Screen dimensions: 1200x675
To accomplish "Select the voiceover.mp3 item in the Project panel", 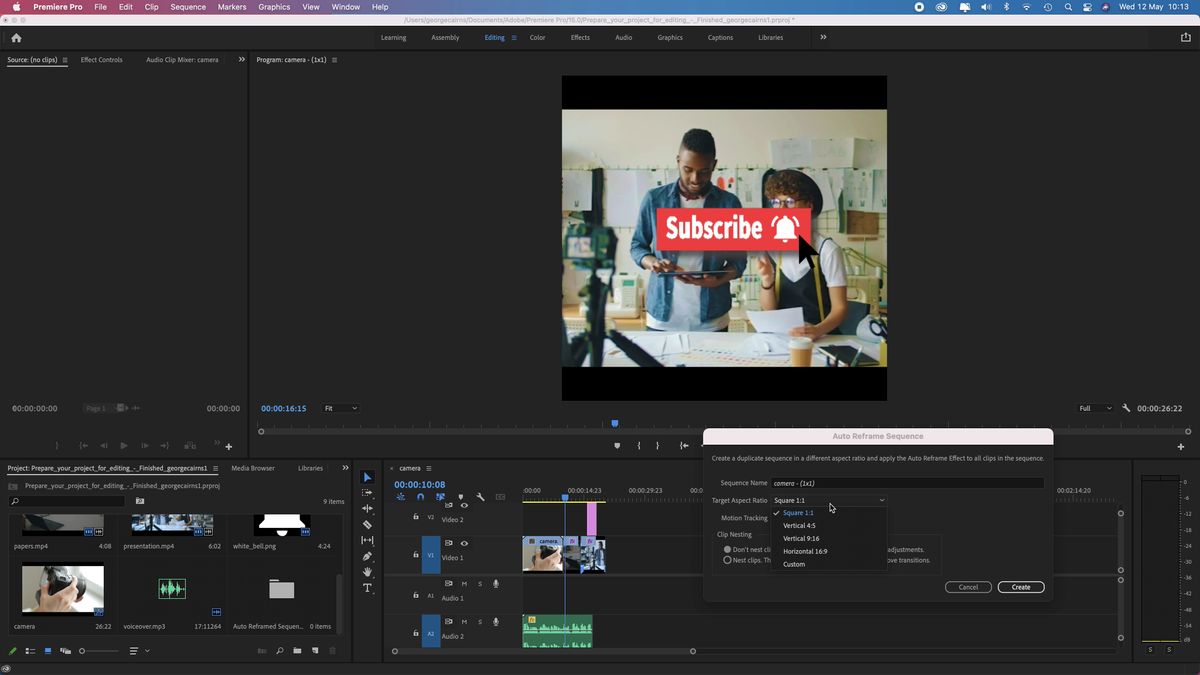I will click(171, 589).
